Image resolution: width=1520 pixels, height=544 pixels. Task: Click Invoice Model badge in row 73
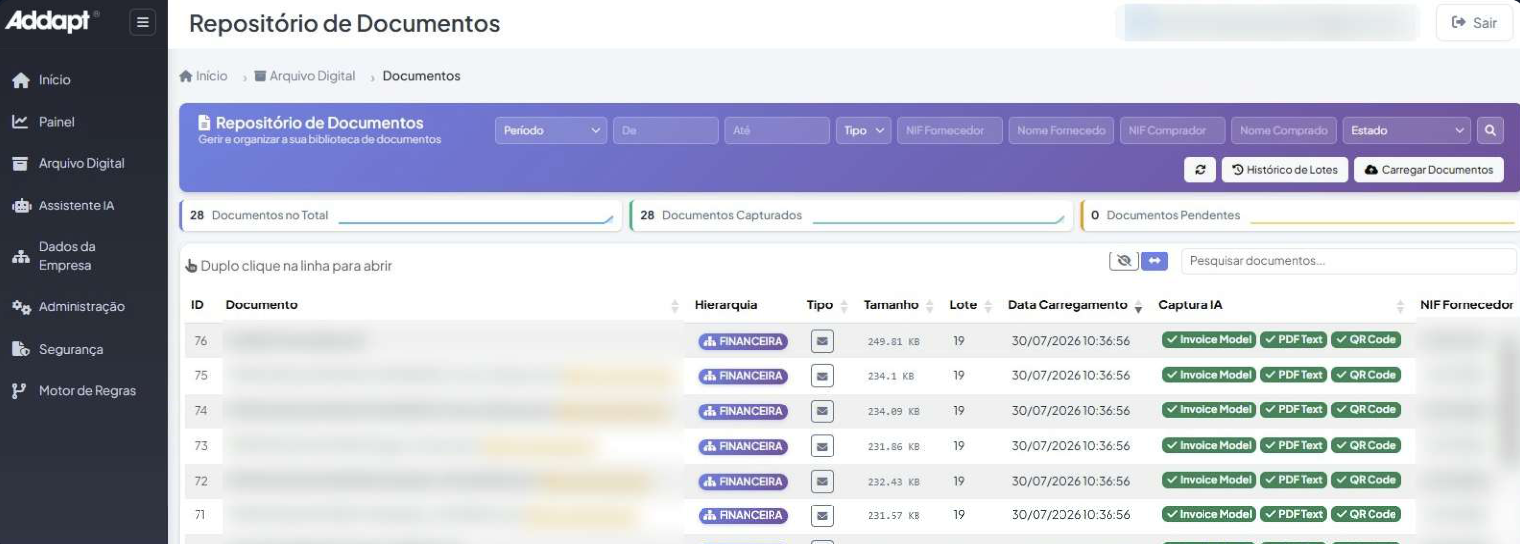pyautogui.click(x=1208, y=445)
